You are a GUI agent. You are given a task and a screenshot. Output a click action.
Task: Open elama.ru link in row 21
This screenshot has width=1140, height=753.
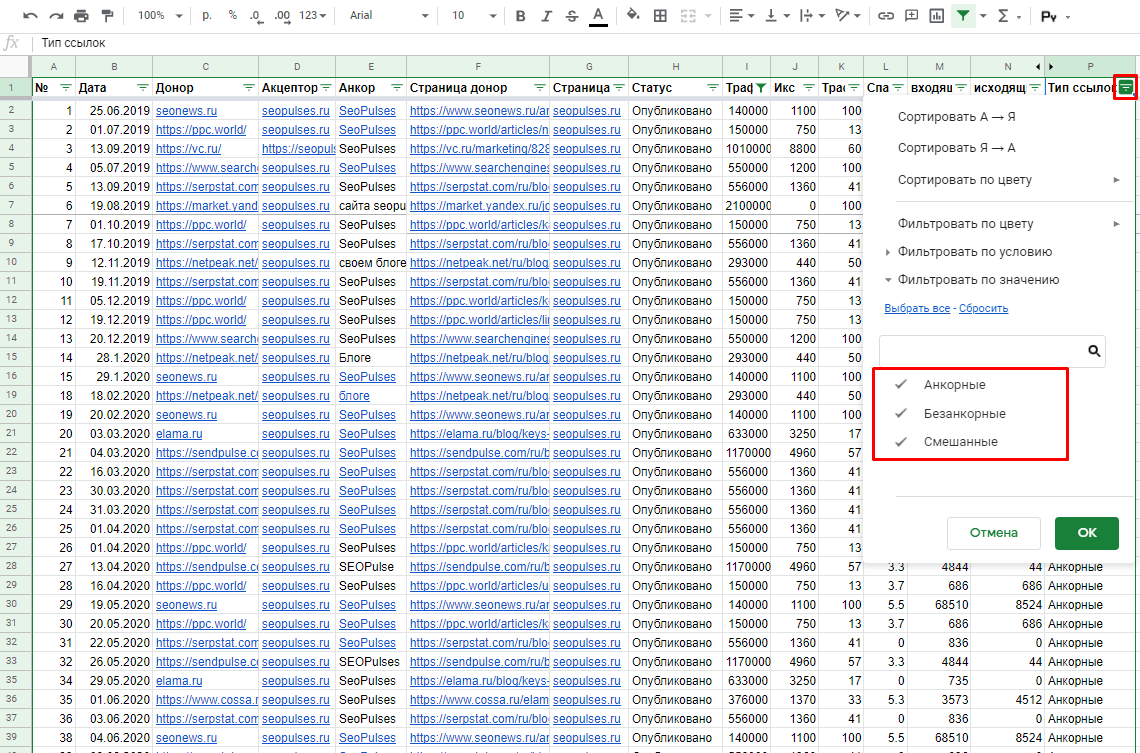point(179,434)
